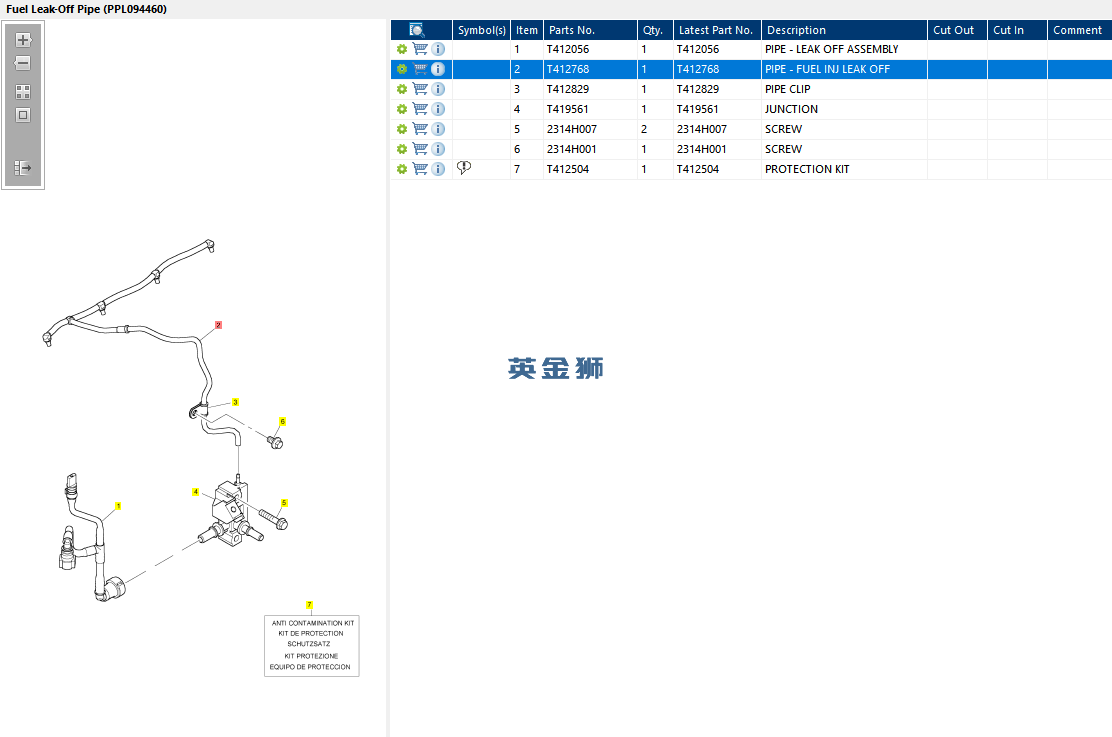Image resolution: width=1112 pixels, height=737 pixels.
Task: Click the four-squares grid view icon
Action: pyautogui.click(x=23, y=92)
